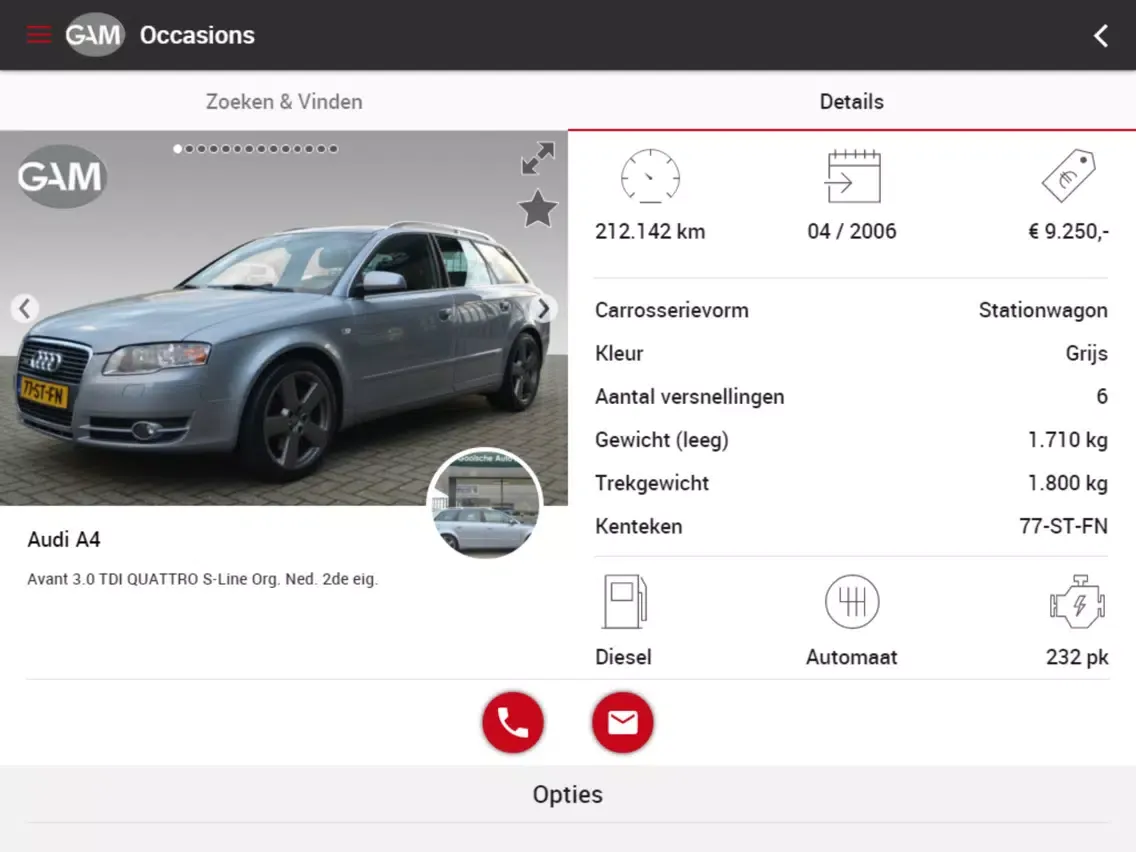This screenshot has width=1136, height=852.
Task: Click the Diesel label
Action: click(x=623, y=657)
